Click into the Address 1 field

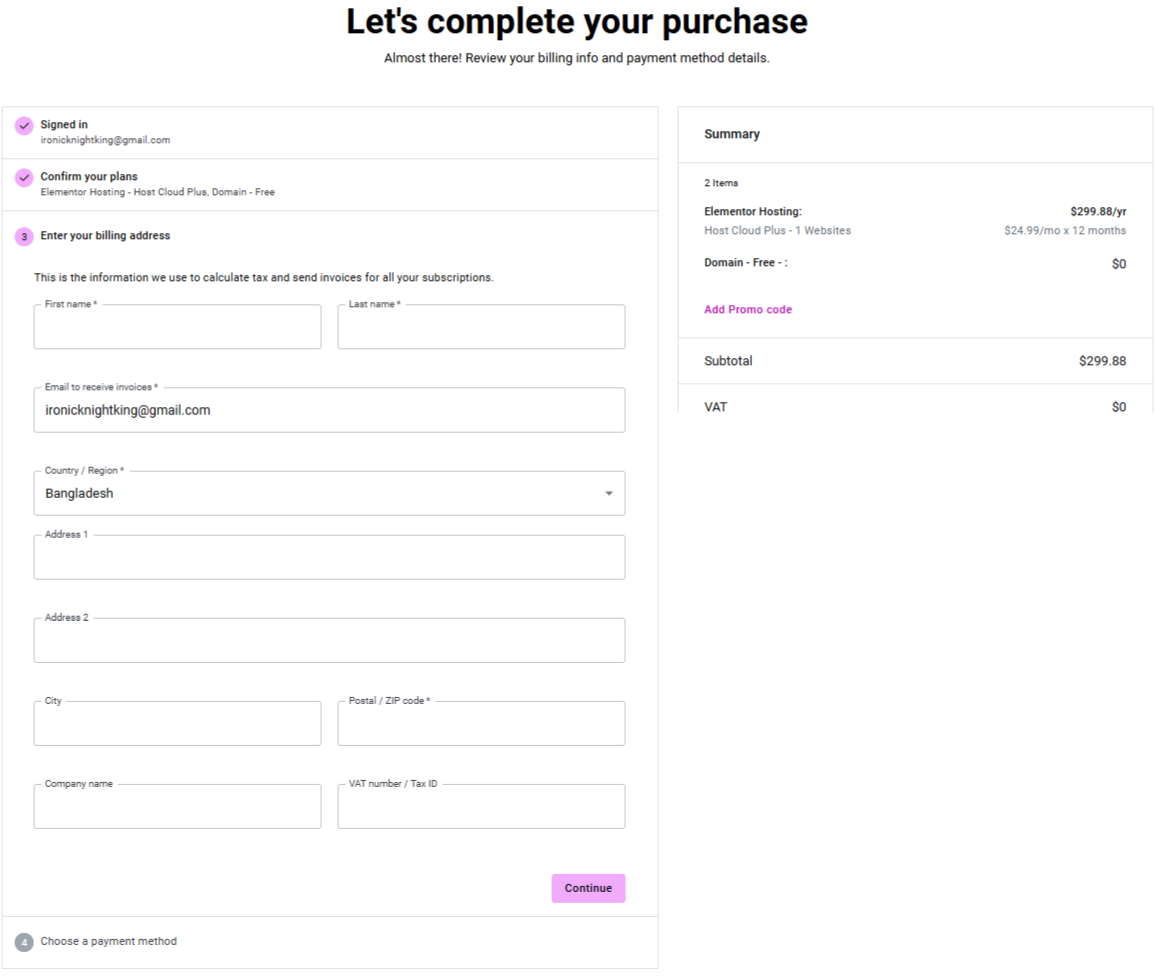click(329, 557)
